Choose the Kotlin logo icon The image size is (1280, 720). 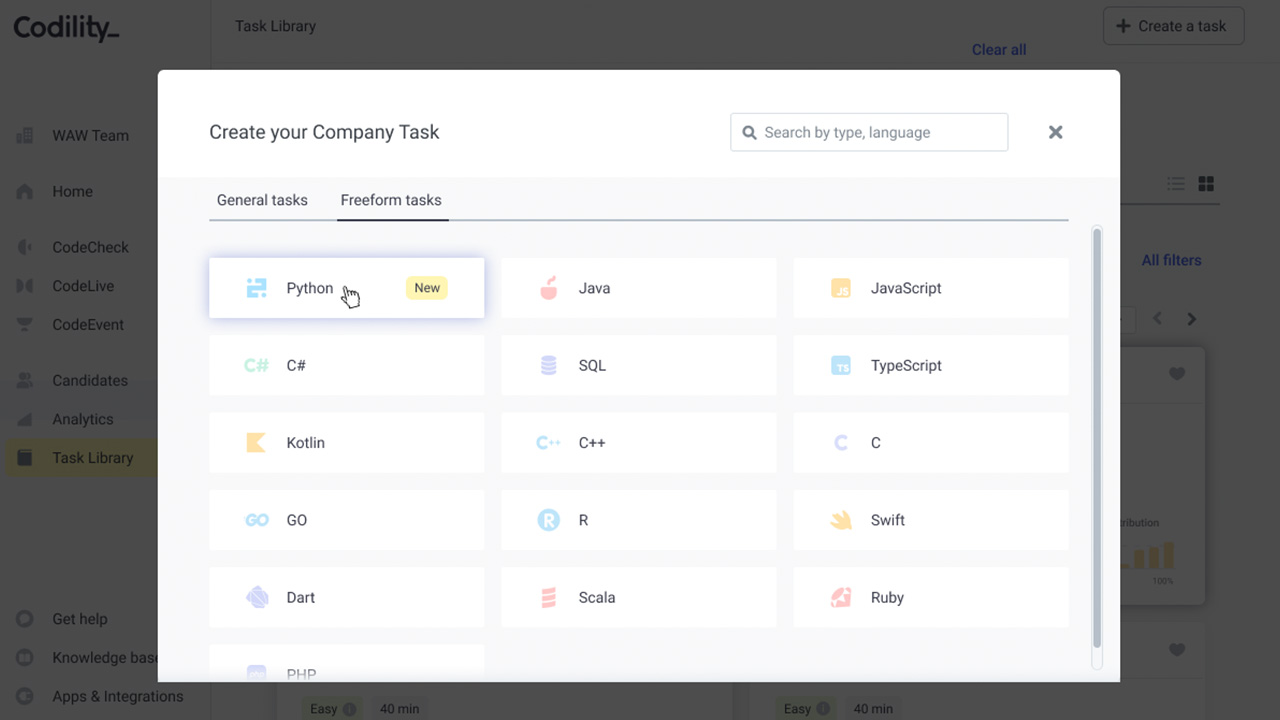pos(256,443)
